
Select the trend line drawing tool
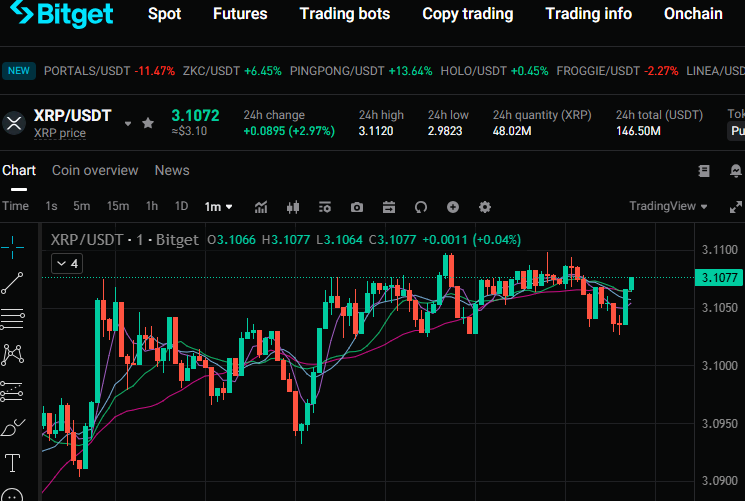[13, 283]
